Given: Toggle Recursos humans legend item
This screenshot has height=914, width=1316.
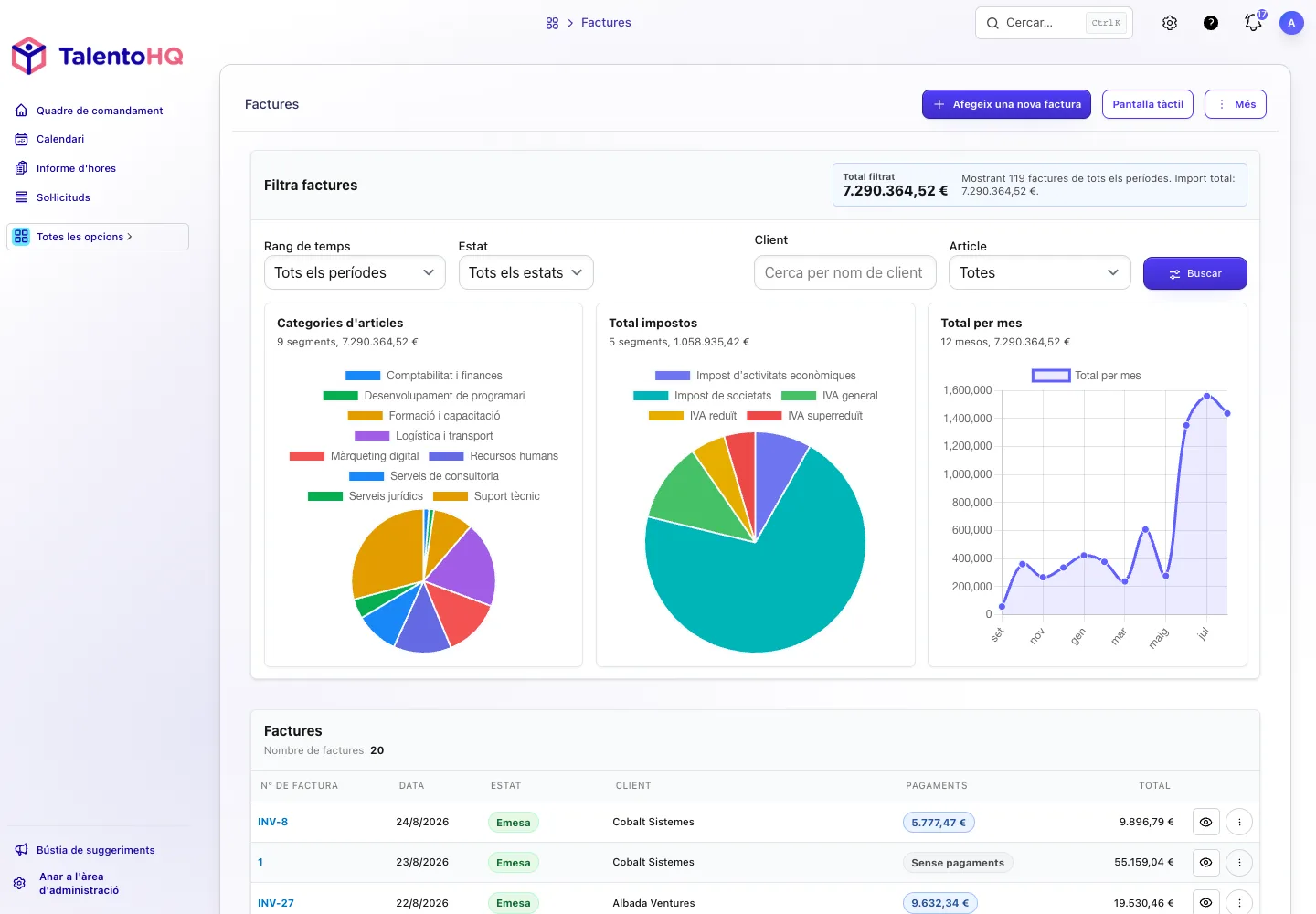Looking at the screenshot, I should click(x=493, y=456).
